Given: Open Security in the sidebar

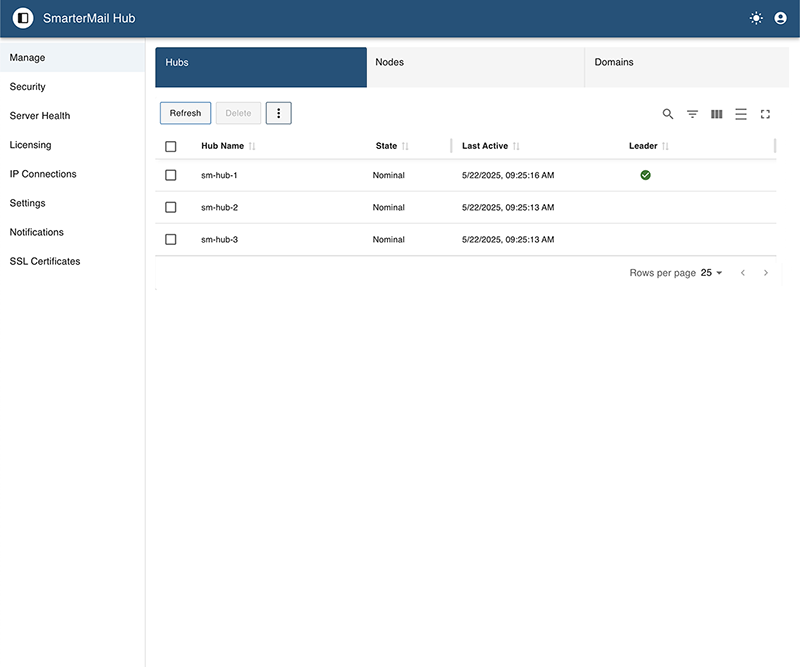Looking at the screenshot, I should (72, 86).
